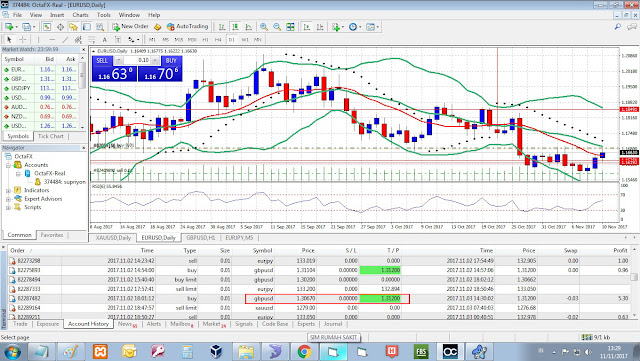Switch chart to line chart type
This screenshot has height=361, width=640.
(248, 27)
